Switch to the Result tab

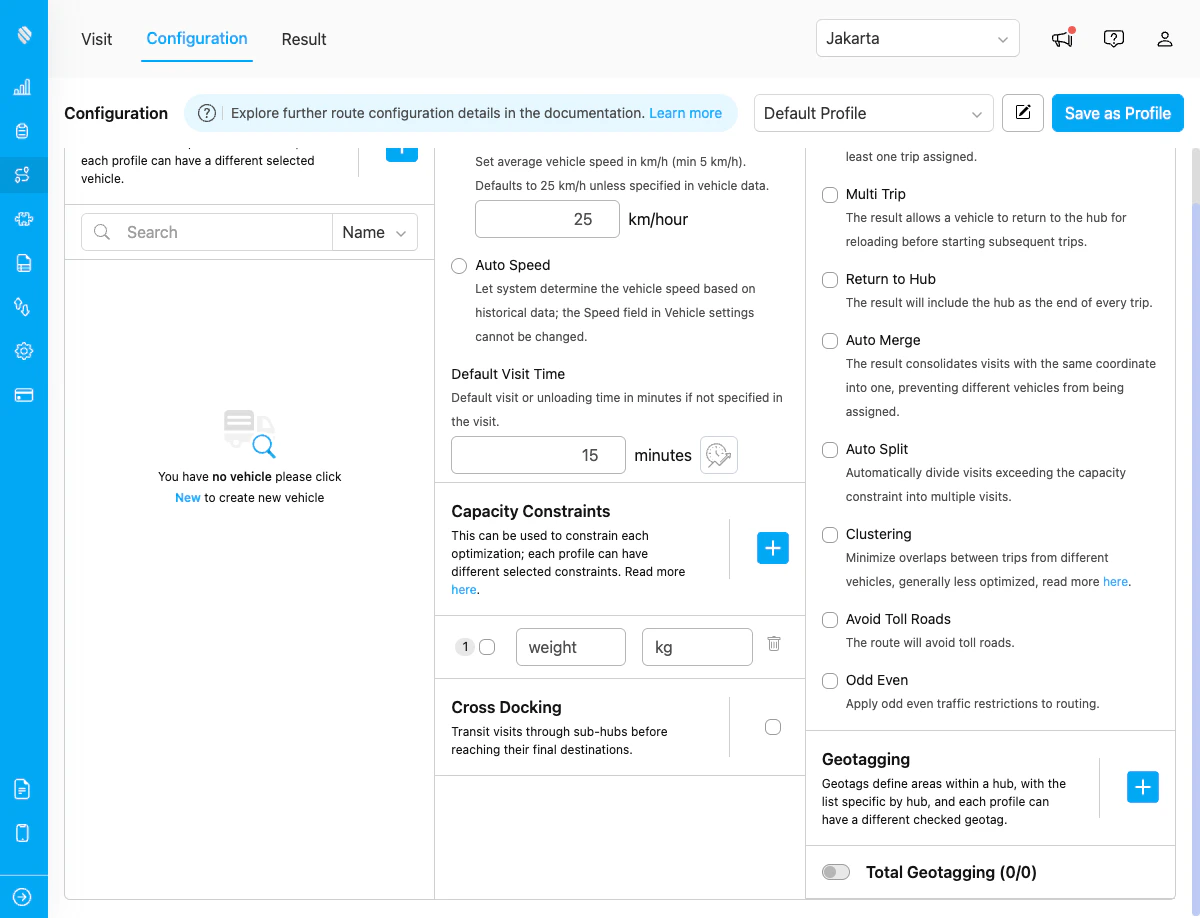coord(303,39)
